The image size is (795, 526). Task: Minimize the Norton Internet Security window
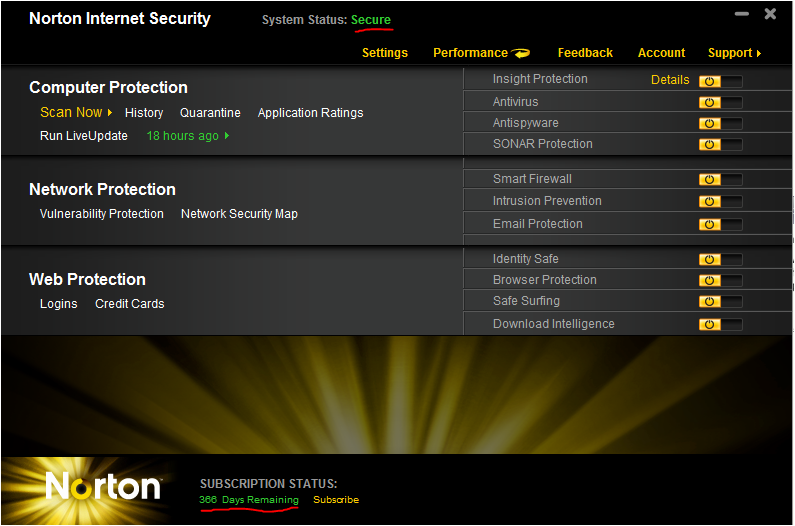coord(742,14)
